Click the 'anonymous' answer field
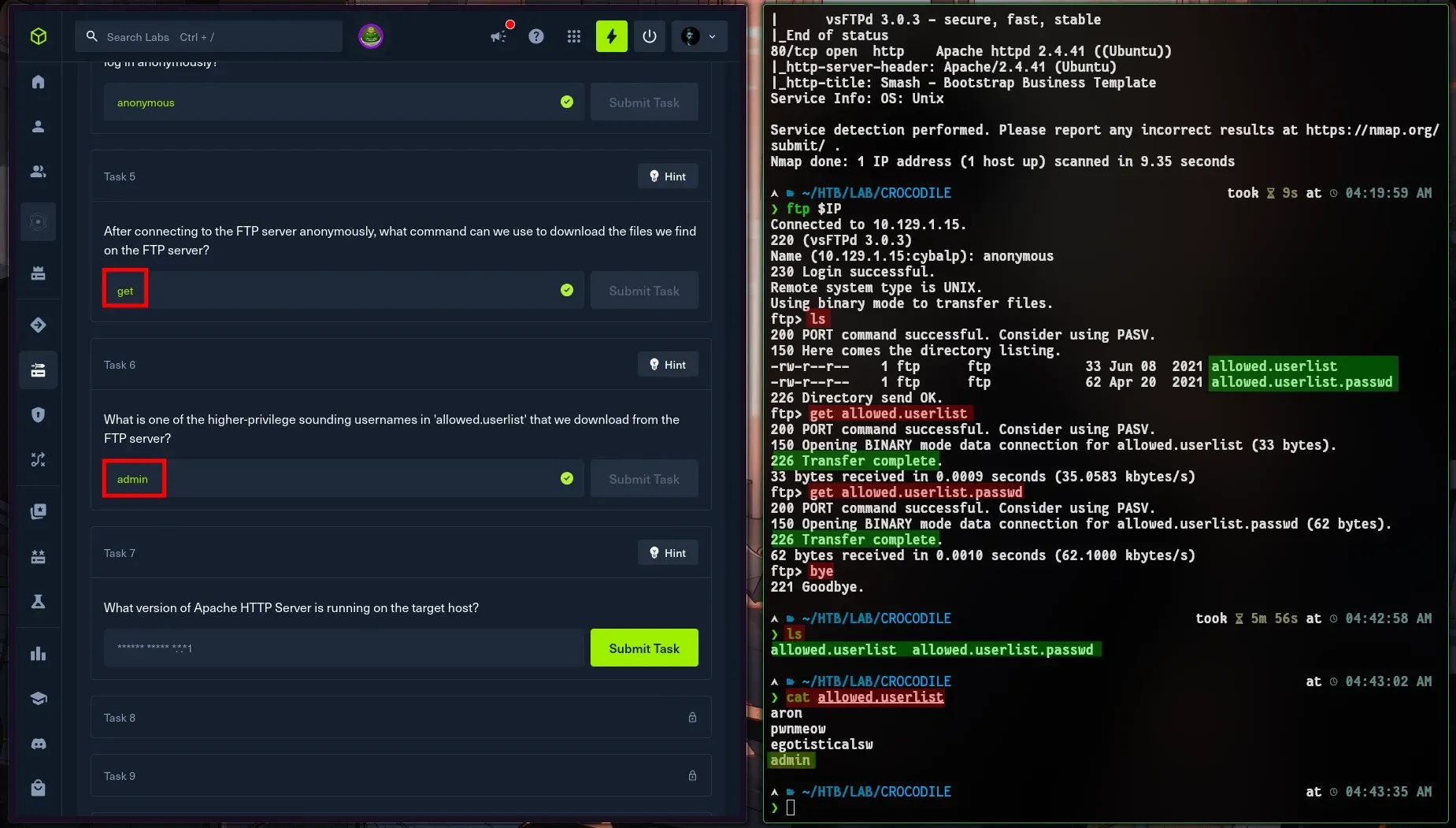 [344, 102]
